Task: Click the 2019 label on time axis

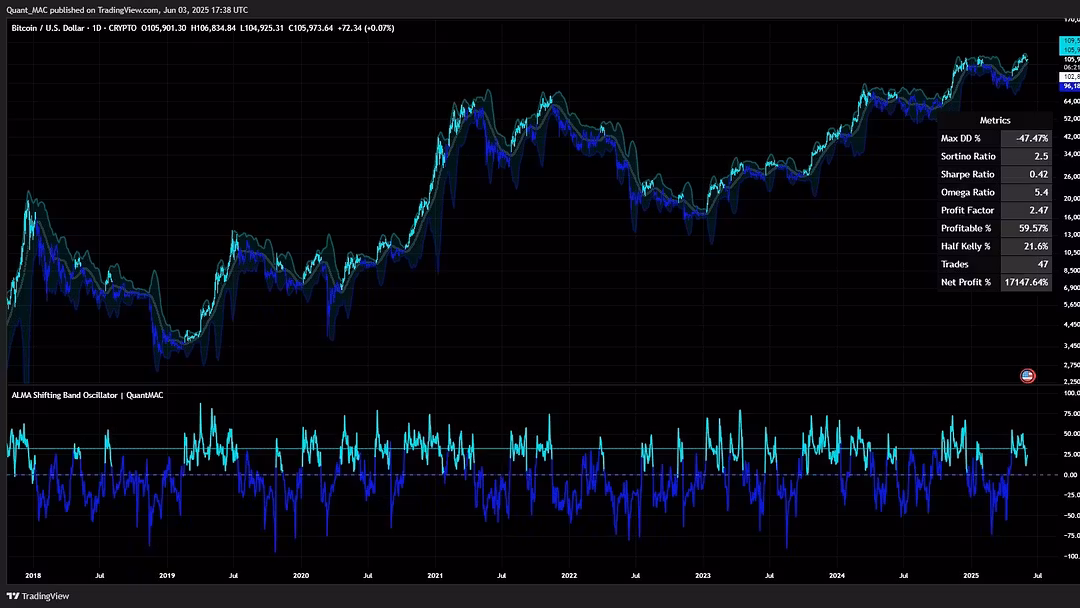Action: point(167,575)
